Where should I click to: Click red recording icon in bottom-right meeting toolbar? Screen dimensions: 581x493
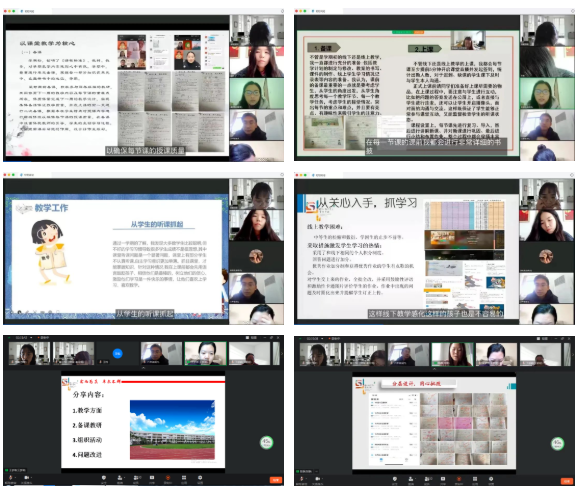tap(459, 479)
